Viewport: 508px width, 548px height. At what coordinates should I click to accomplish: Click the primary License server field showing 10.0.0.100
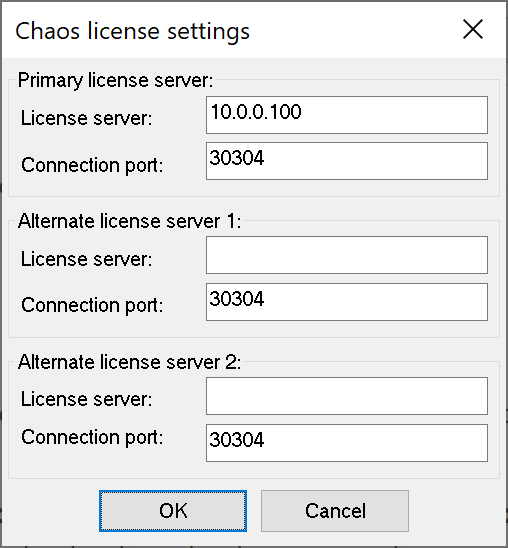click(347, 115)
